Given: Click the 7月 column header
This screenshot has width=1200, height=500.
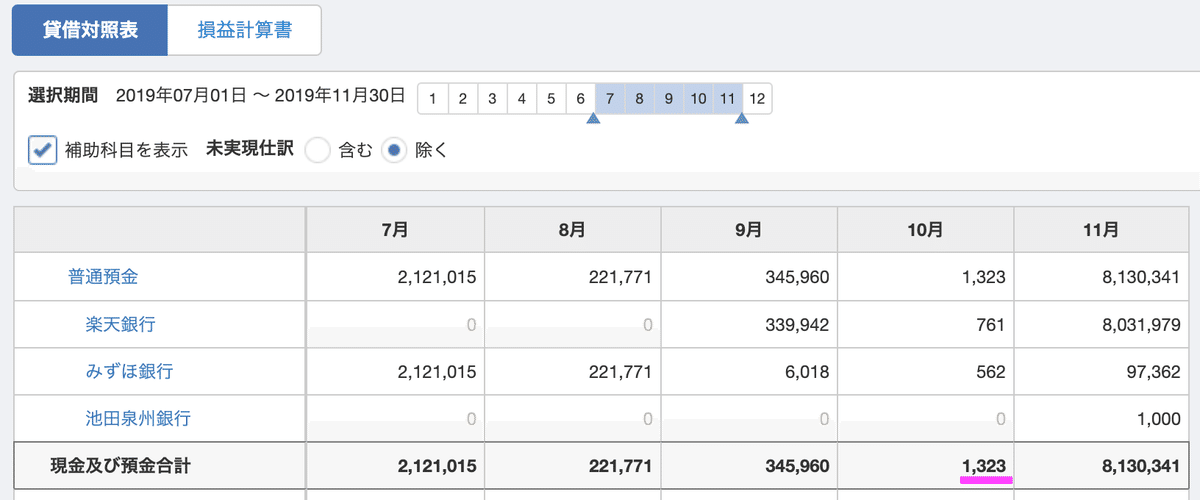Looking at the screenshot, I should (x=395, y=230).
